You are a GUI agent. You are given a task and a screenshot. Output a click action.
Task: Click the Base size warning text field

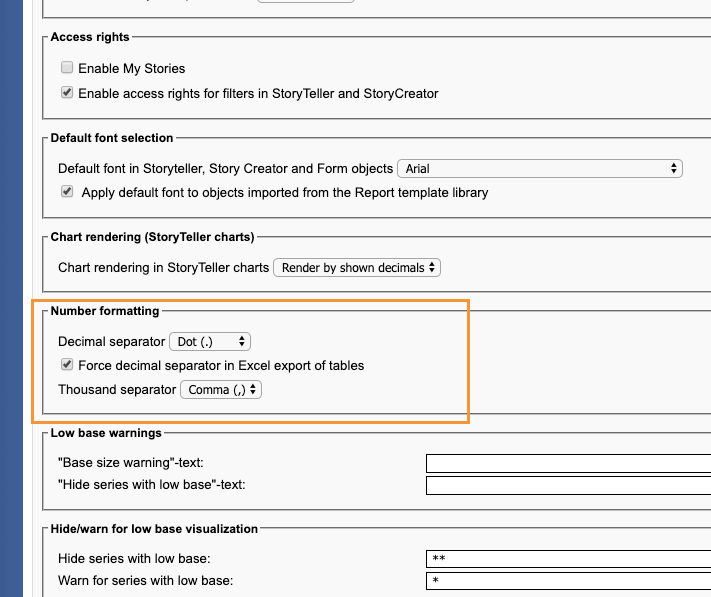tap(569, 463)
